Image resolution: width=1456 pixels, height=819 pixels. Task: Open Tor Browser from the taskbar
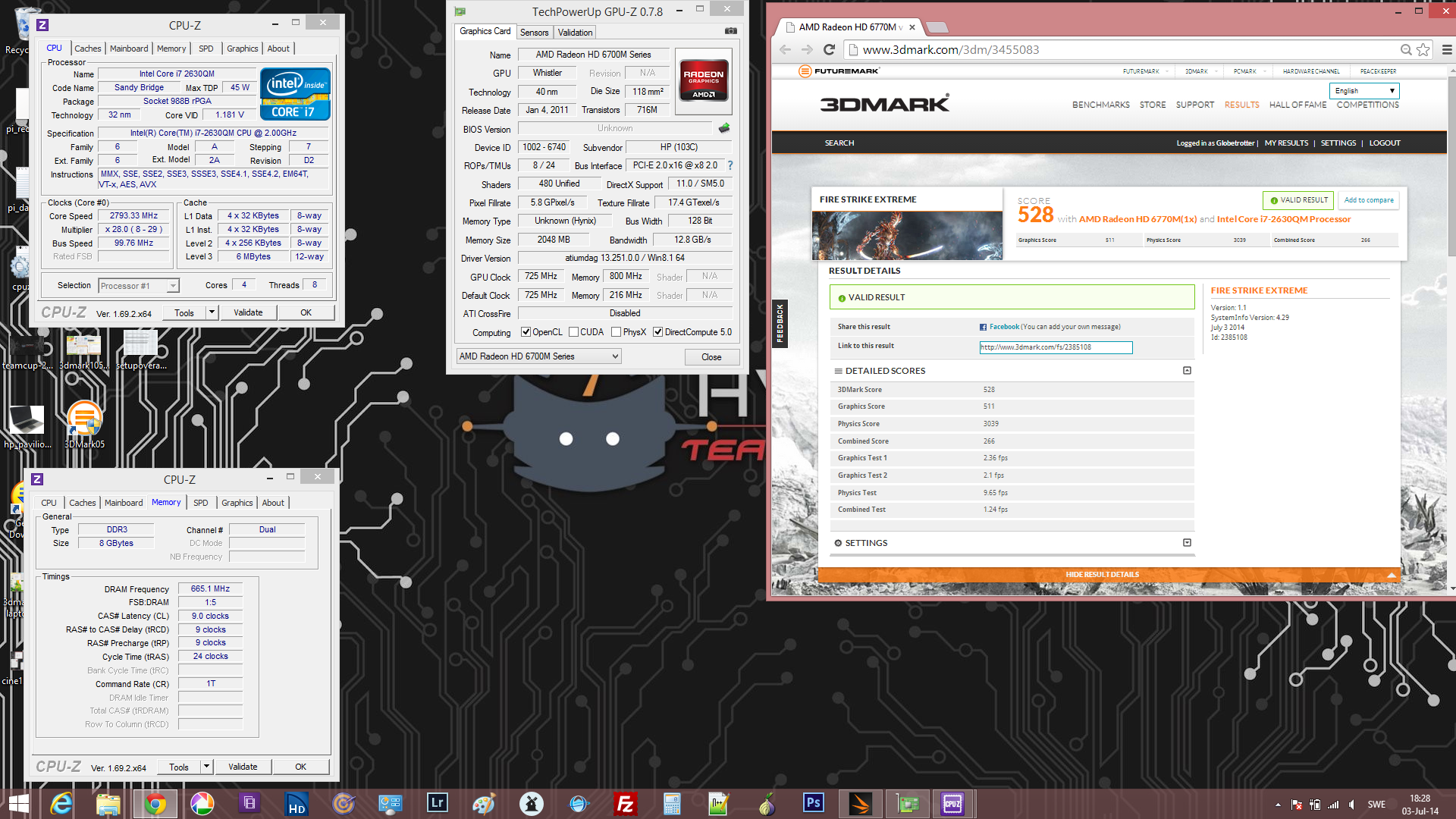[x=766, y=804]
